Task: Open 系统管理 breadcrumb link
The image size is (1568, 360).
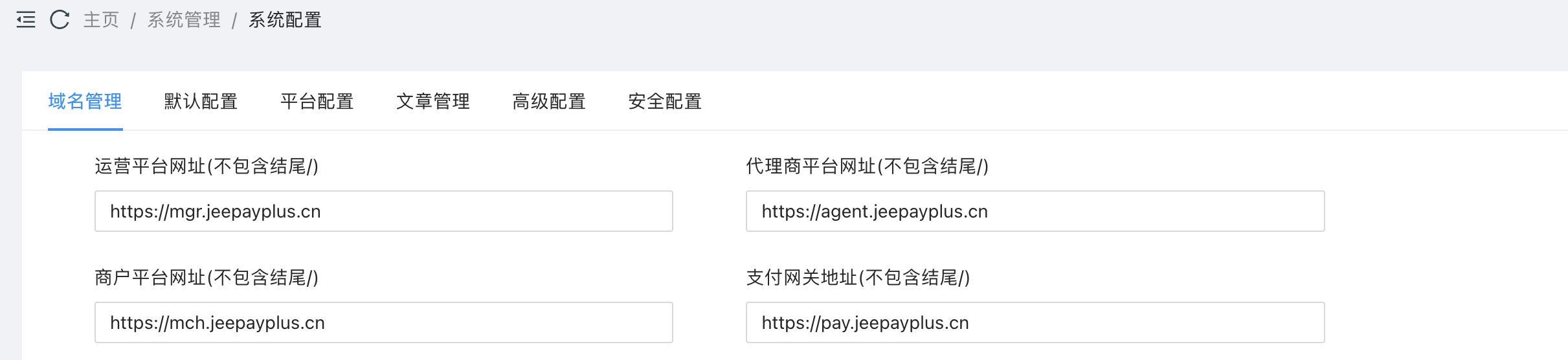Action: tap(184, 20)
